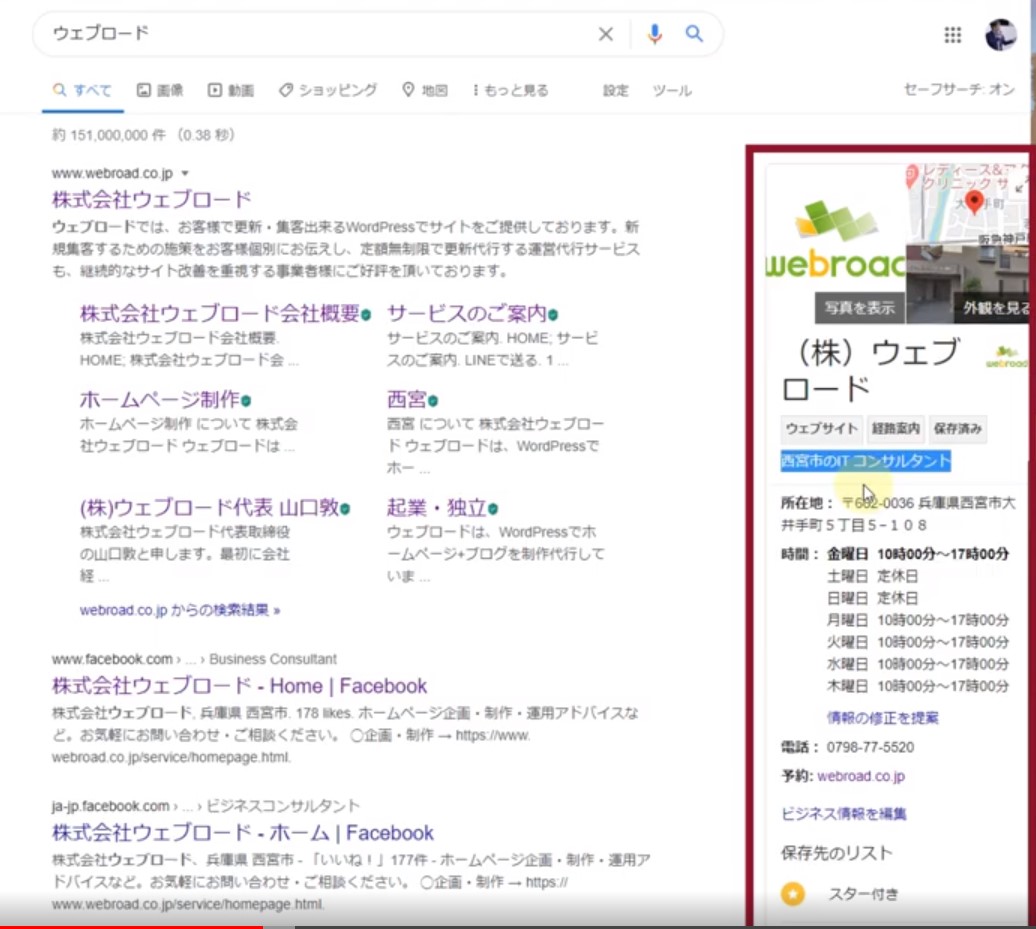Open the 西宮 sitelink

point(406,399)
